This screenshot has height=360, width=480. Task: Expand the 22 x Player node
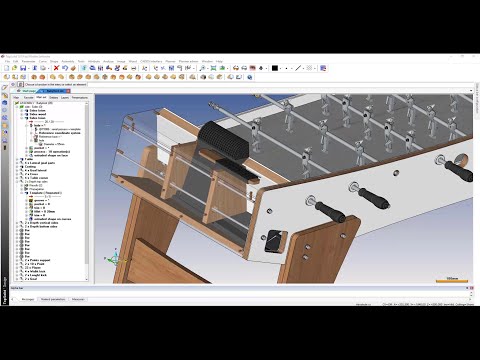click(17, 268)
